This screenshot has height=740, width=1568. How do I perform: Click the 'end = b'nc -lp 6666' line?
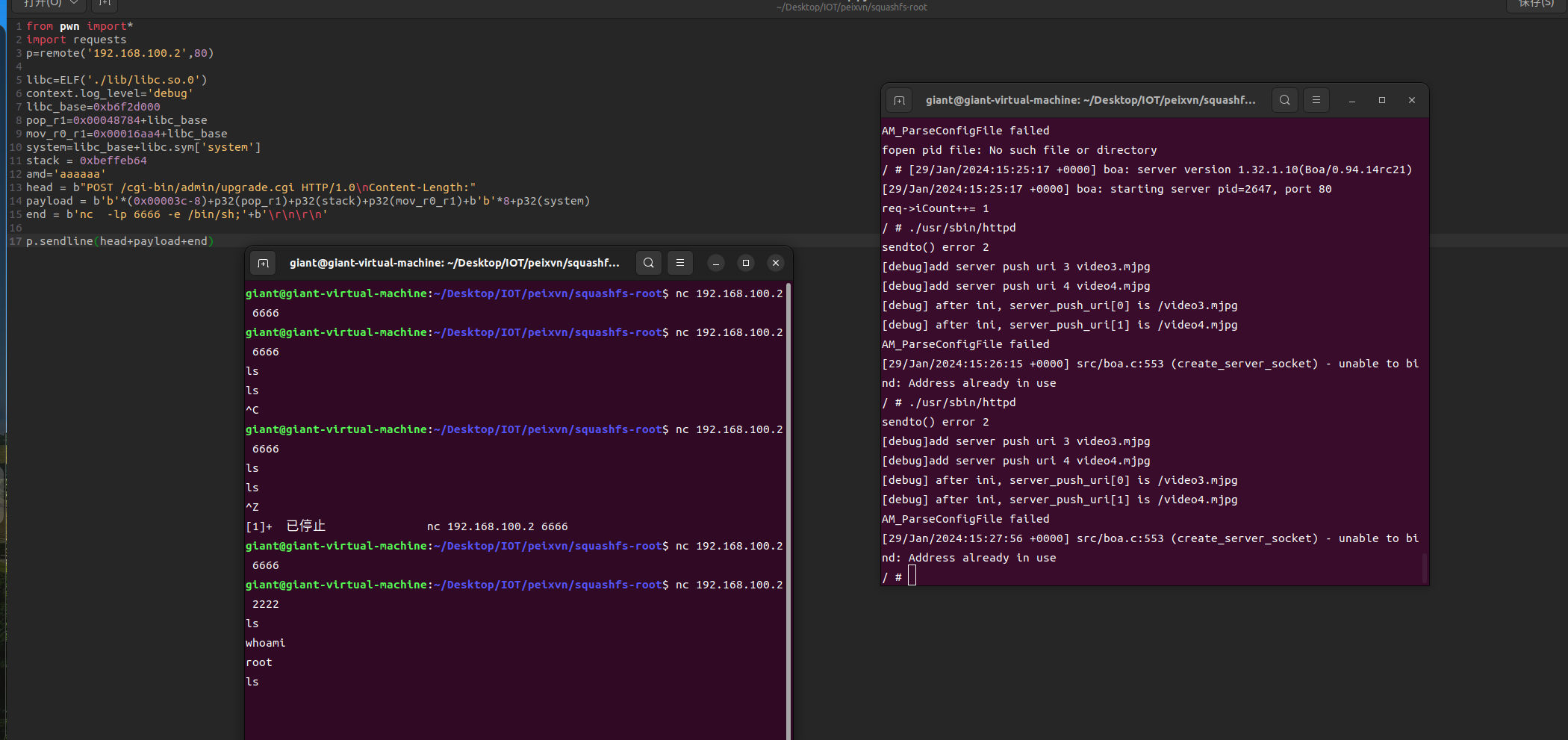177,214
